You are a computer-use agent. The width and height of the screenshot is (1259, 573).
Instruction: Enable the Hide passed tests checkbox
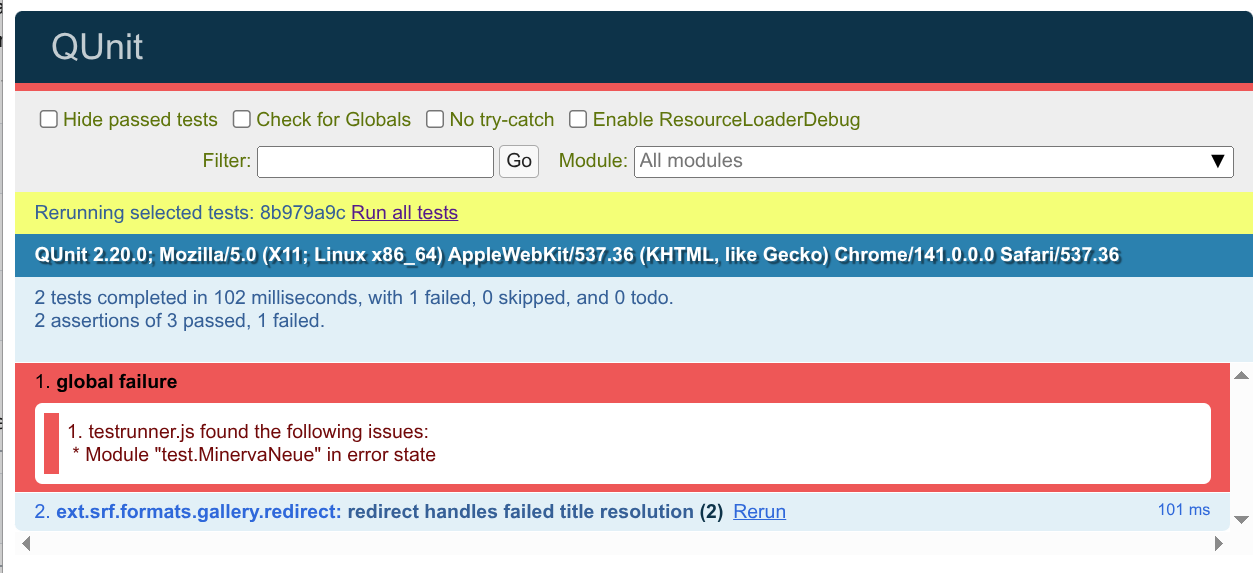(x=48, y=120)
